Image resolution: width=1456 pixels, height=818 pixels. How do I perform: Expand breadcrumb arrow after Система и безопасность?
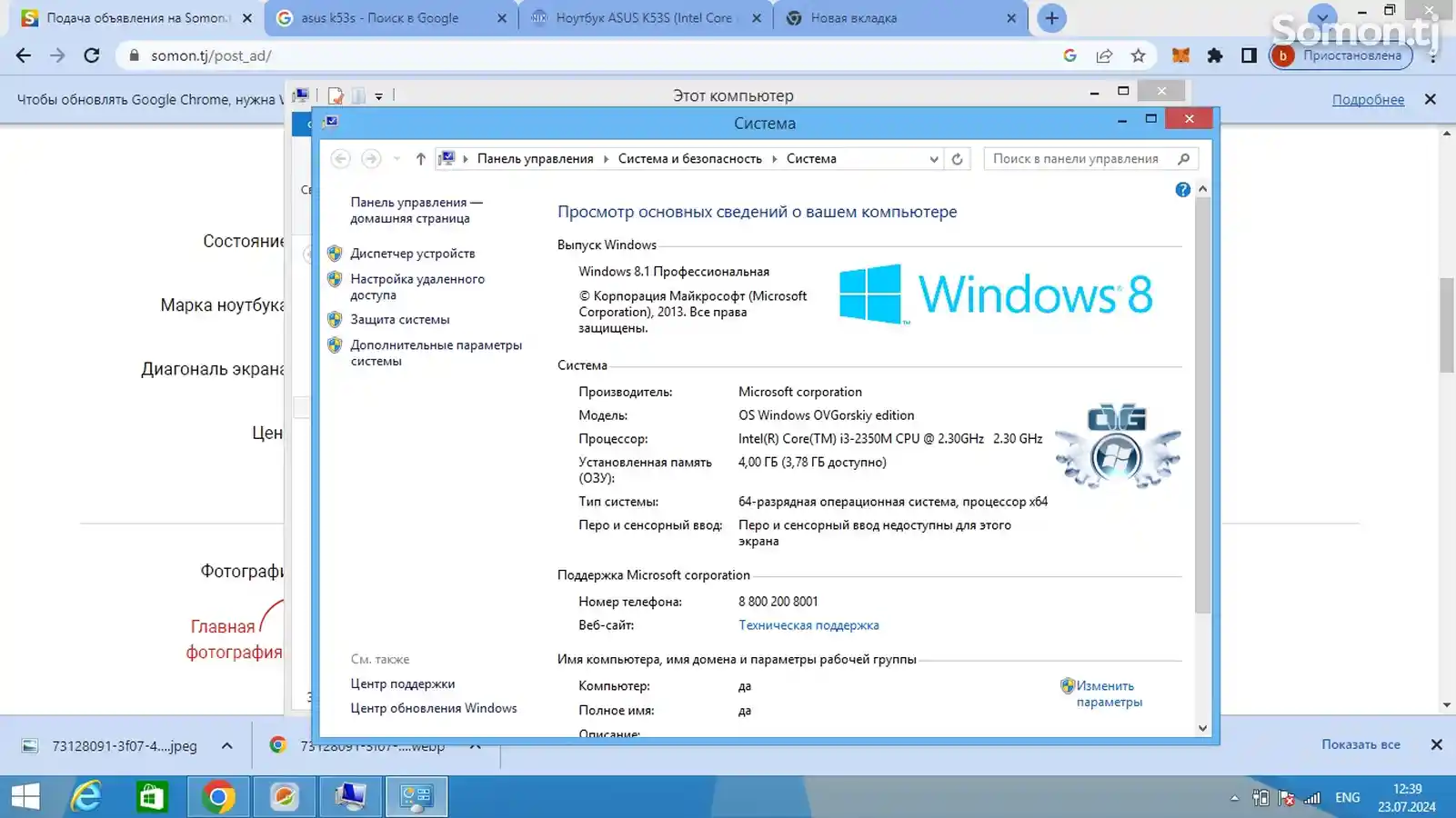775,158
